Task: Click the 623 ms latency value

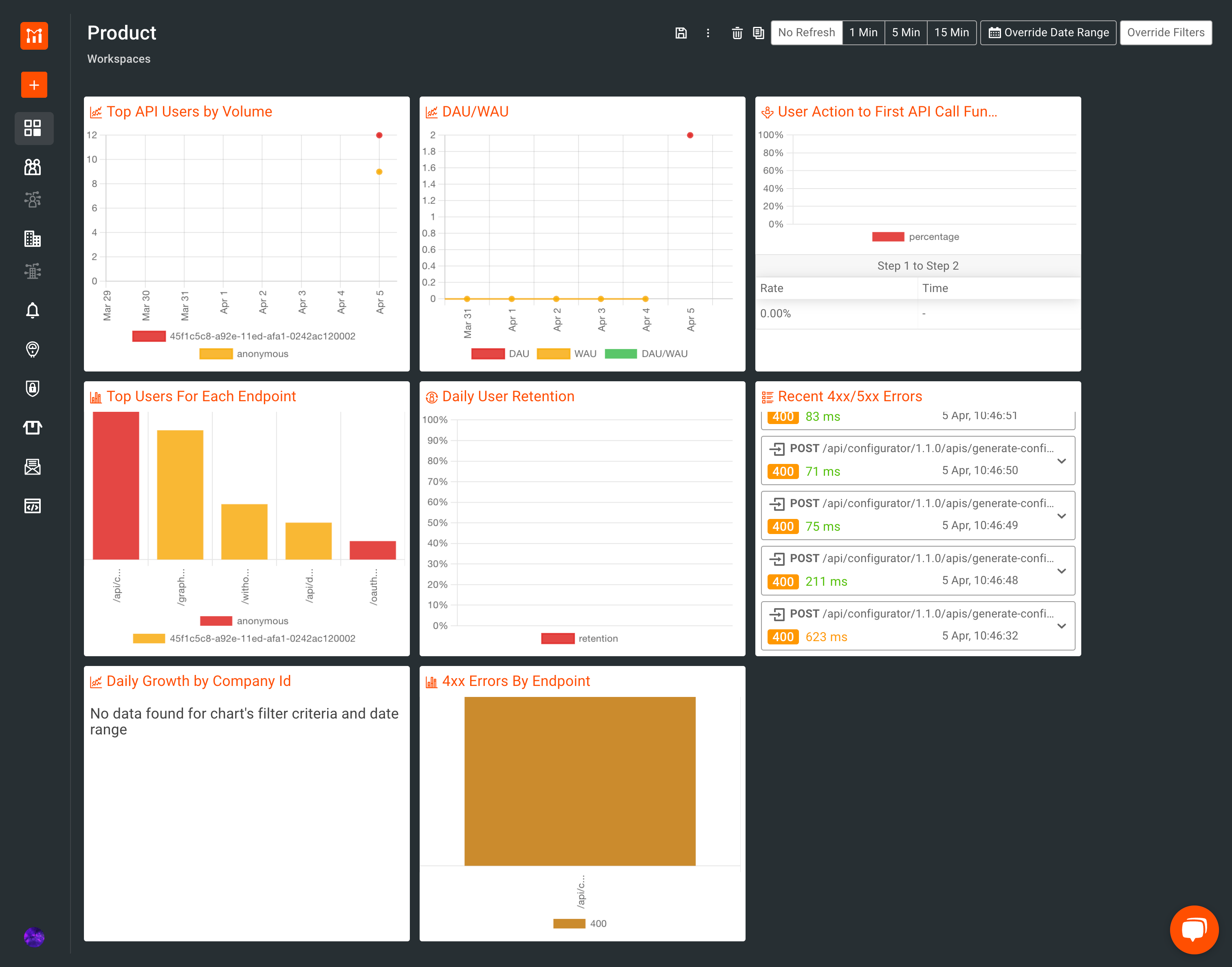Action: tap(826, 637)
